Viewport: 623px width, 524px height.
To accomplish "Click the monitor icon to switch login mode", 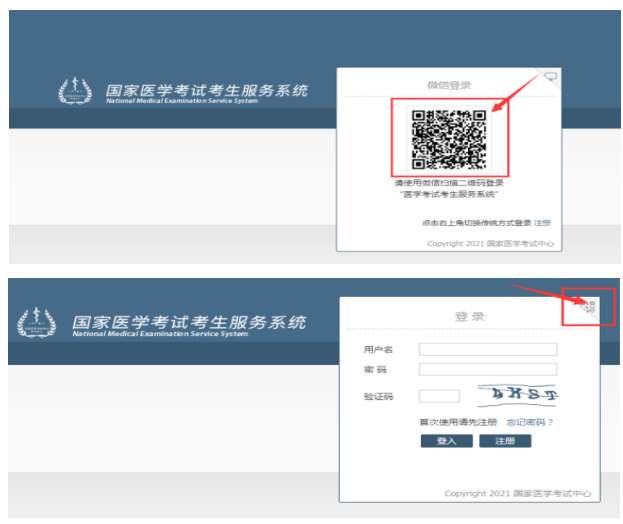I will click(x=550, y=76).
